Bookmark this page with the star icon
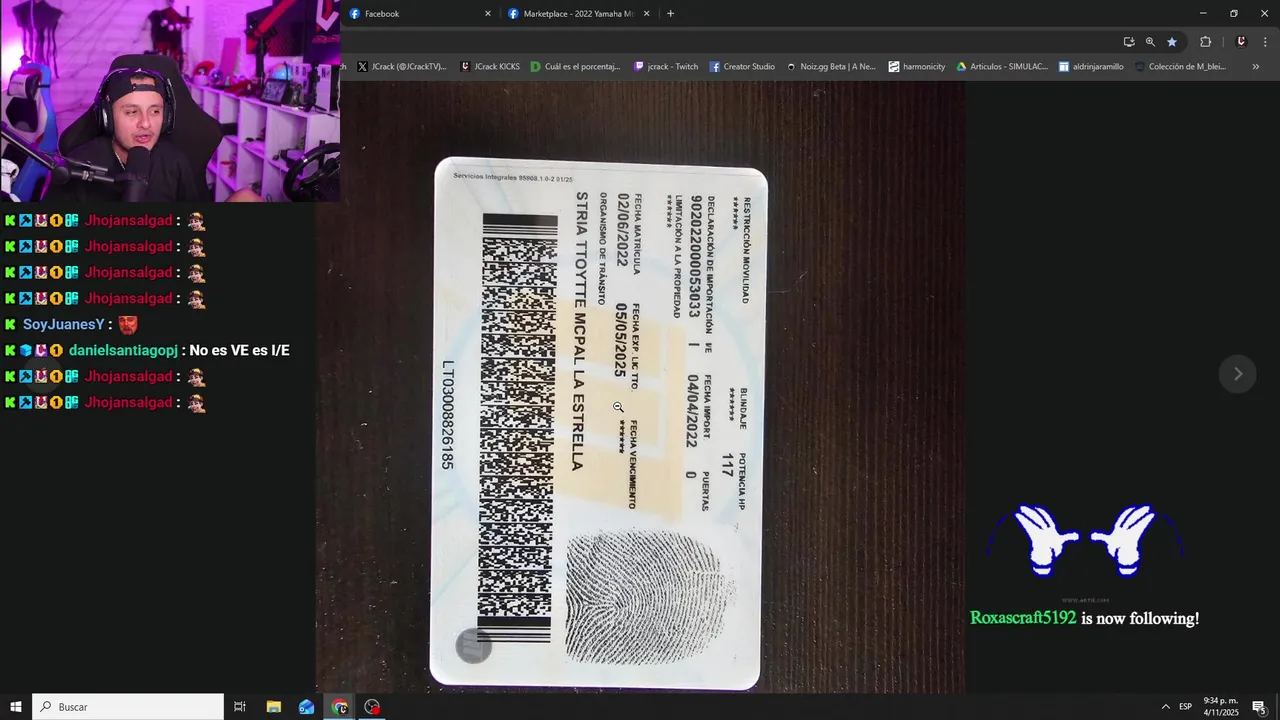Viewport: 1280px width, 720px height. click(x=1172, y=42)
